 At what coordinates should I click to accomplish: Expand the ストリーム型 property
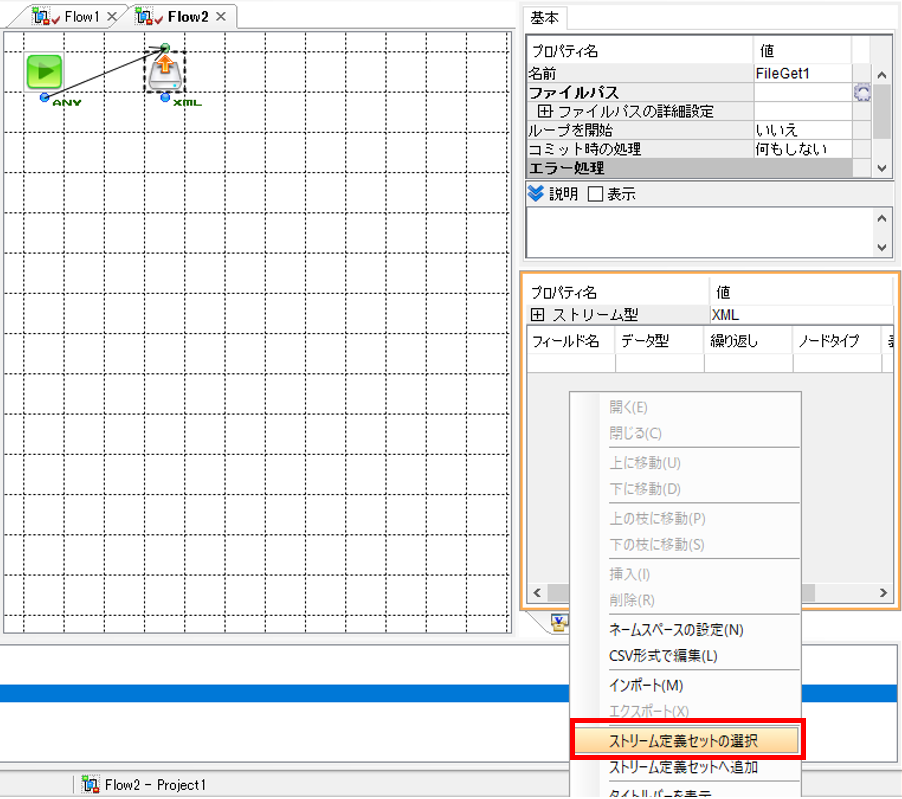coord(537,315)
